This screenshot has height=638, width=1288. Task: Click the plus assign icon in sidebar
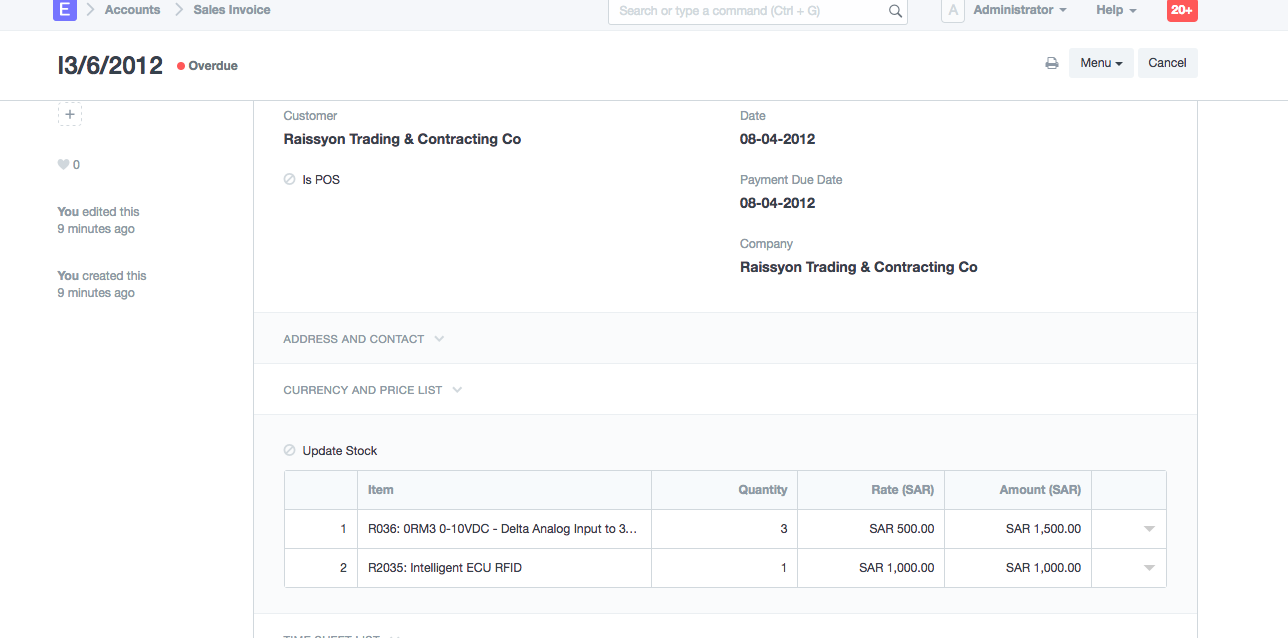pyautogui.click(x=70, y=115)
